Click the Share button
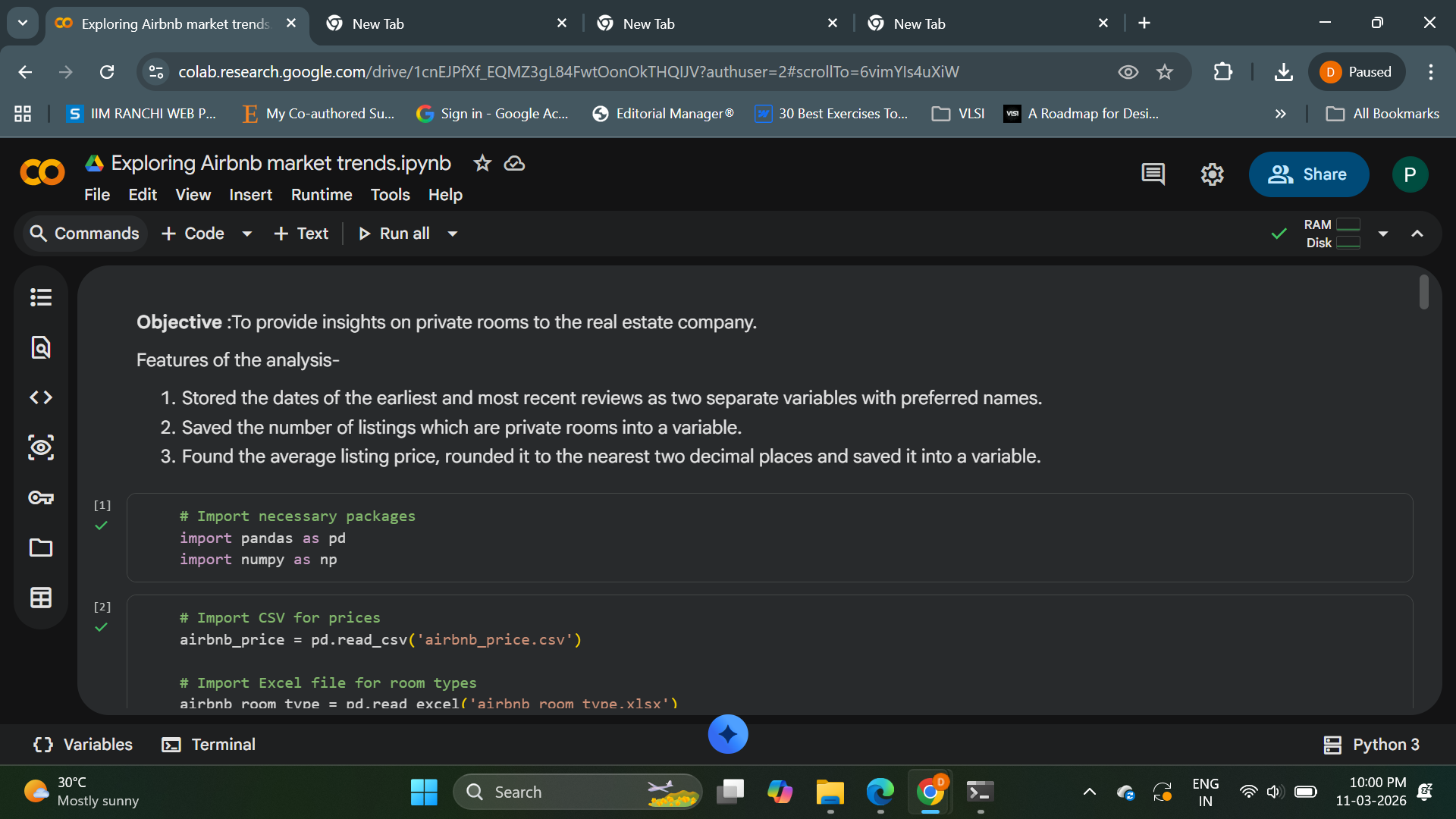 [1308, 174]
